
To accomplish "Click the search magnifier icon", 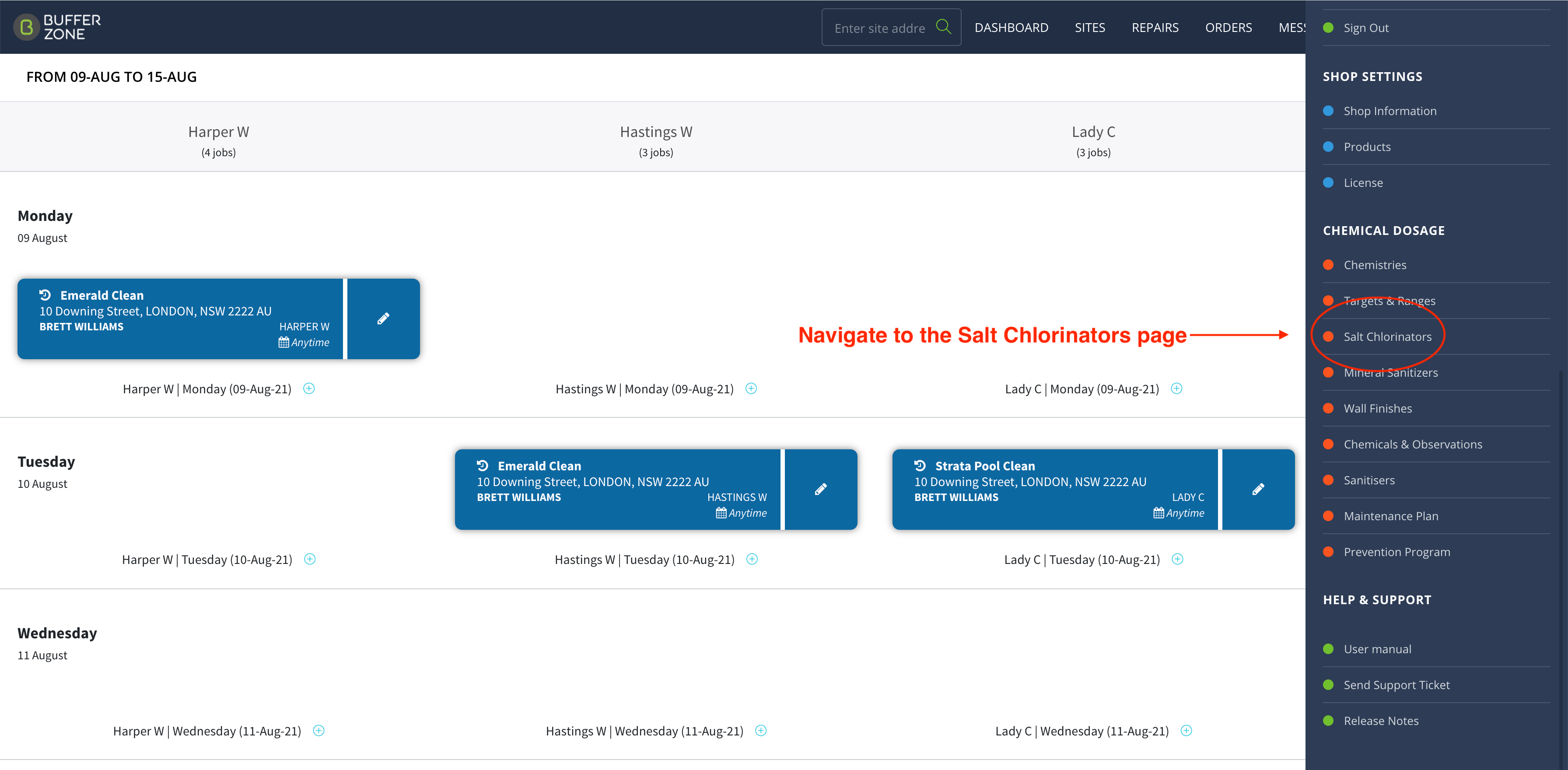I will pyautogui.click(x=943, y=28).
